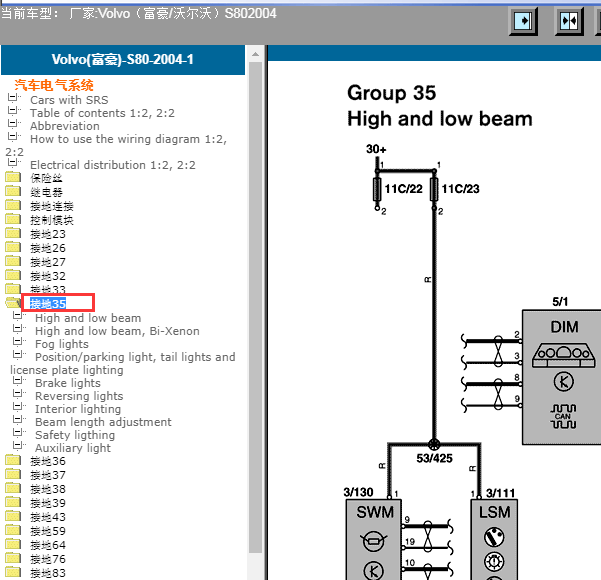This screenshot has width=601, height=580.
Task: Click the 30+ power supply label
Action: tap(376, 149)
